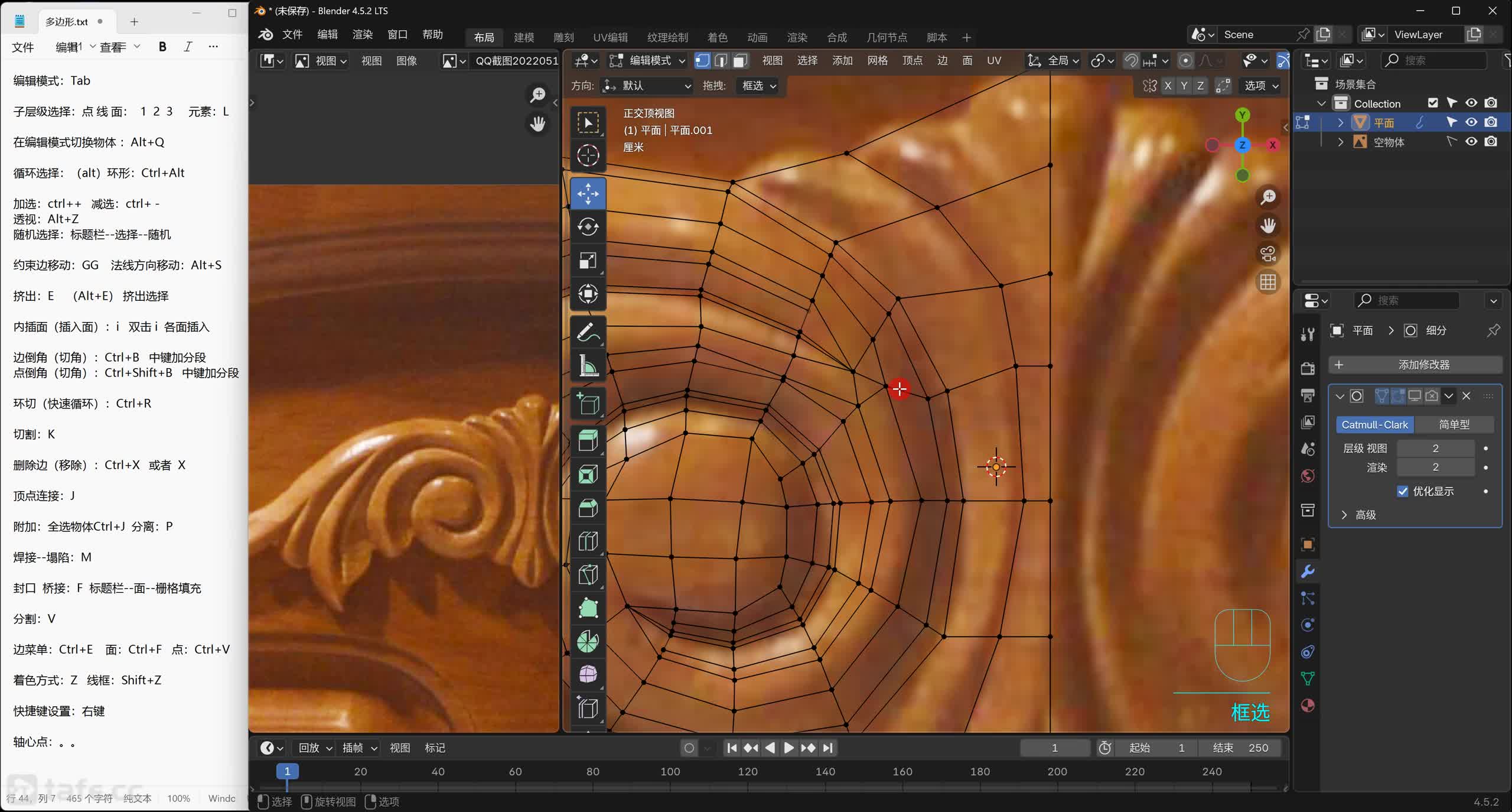Uncheck the Collection exclude checkbox
Viewport: 1512px width, 812px height.
point(1432,103)
